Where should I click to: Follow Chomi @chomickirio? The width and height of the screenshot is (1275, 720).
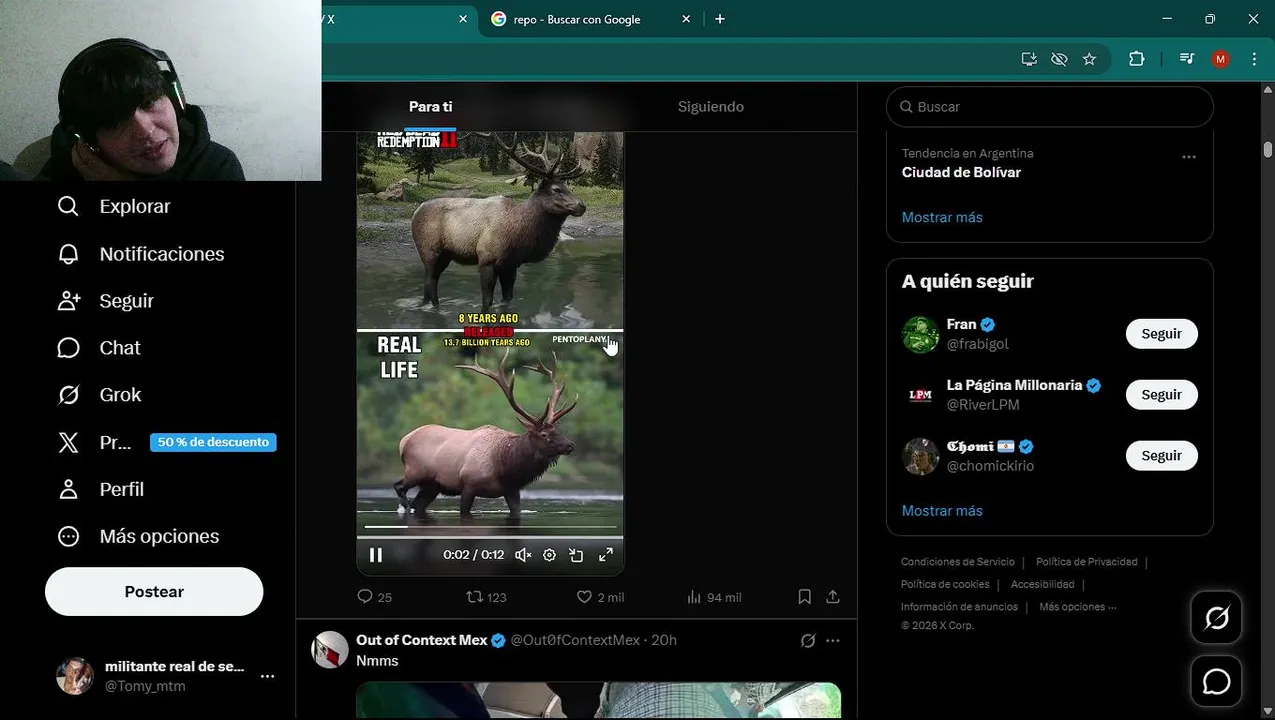1161,456
